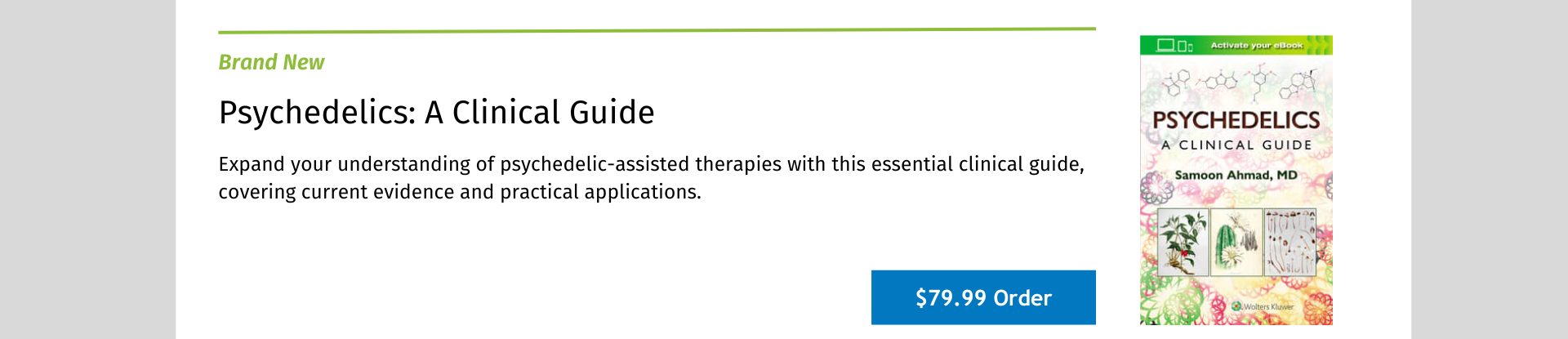Screen dimensions: 1568x339
Task: Click the plant illustration on the cover
Action: click(1183, 242)
